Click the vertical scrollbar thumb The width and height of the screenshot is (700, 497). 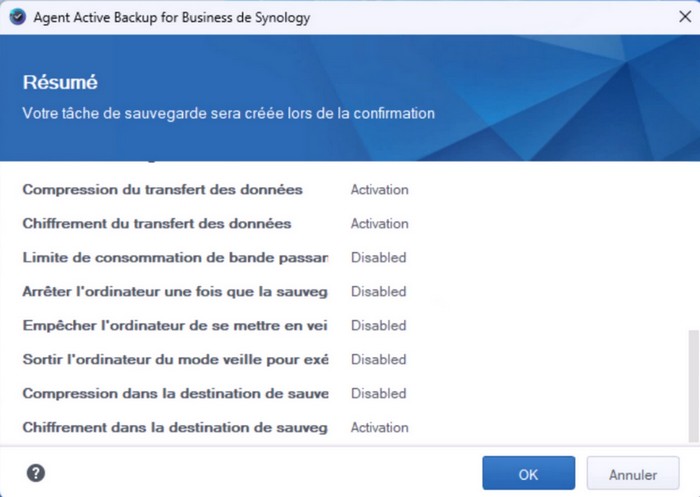(x=692, y=386)
